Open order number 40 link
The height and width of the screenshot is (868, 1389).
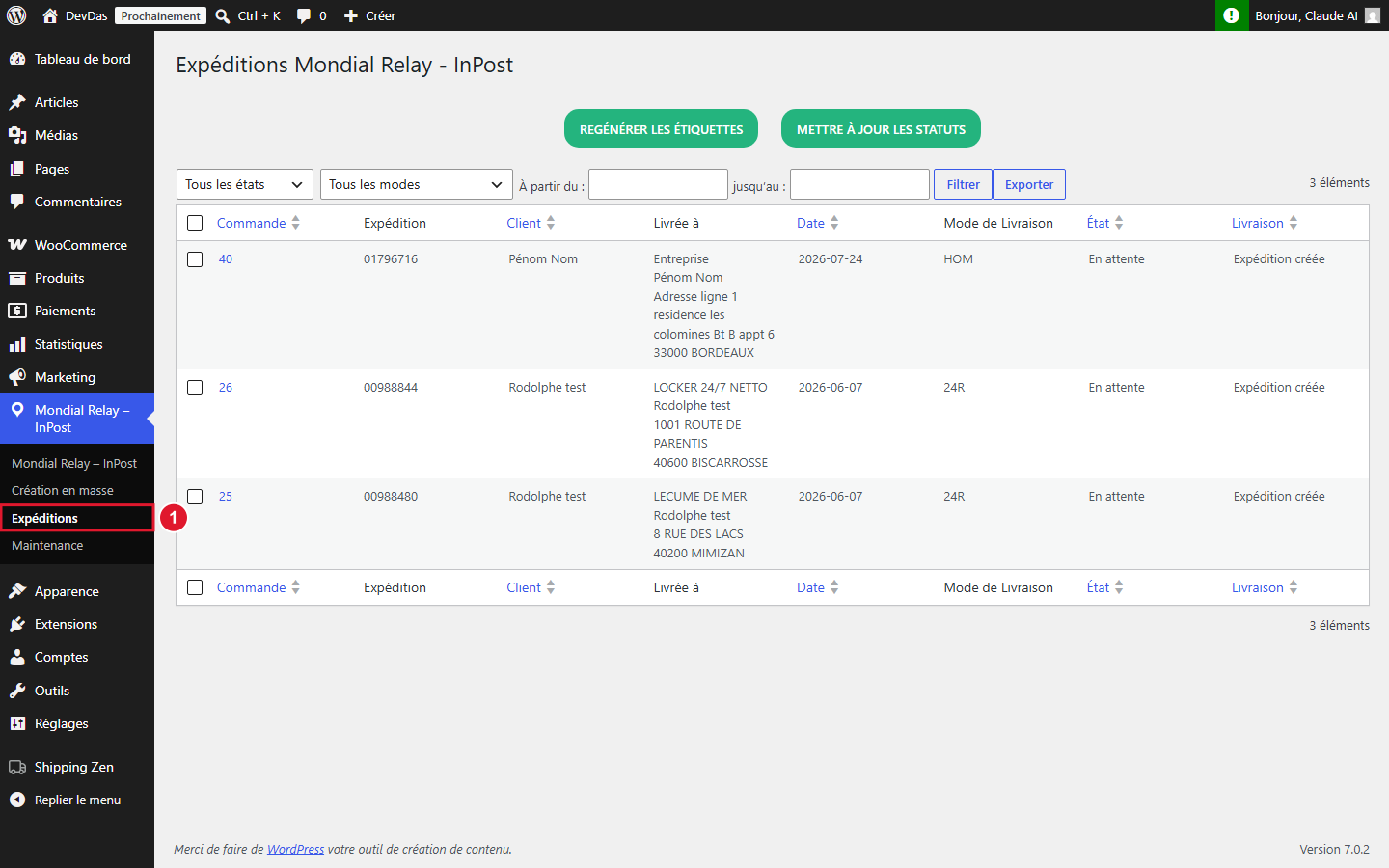(226, 259)
